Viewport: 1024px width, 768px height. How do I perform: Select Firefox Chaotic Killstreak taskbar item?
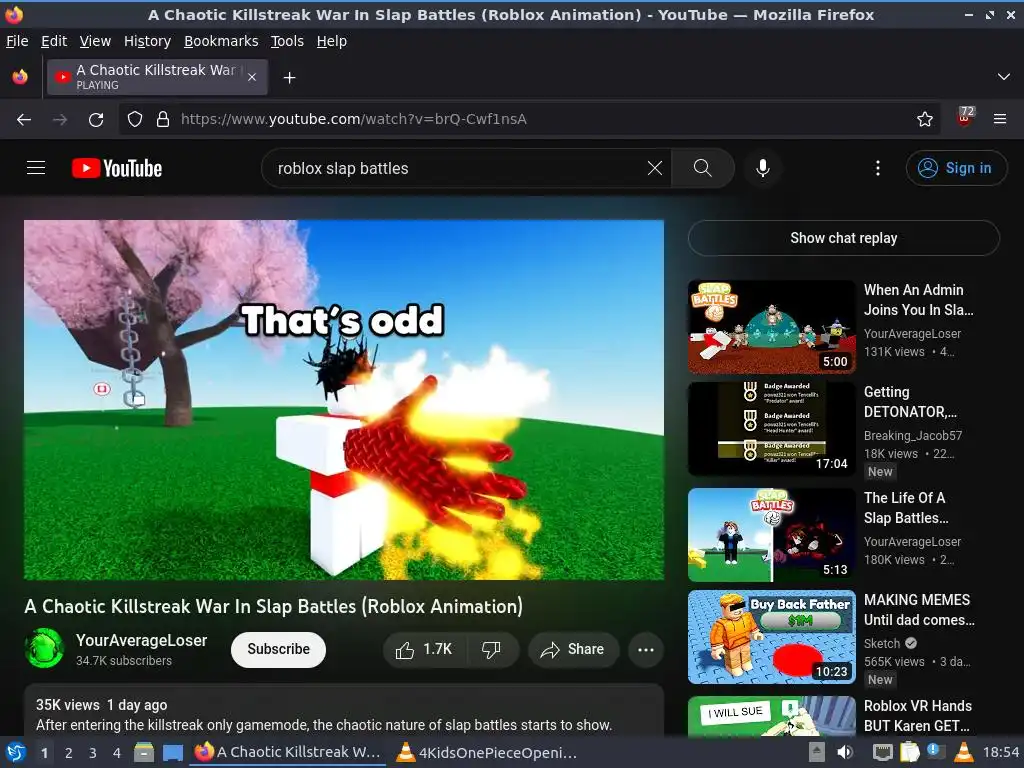(287, 752)
